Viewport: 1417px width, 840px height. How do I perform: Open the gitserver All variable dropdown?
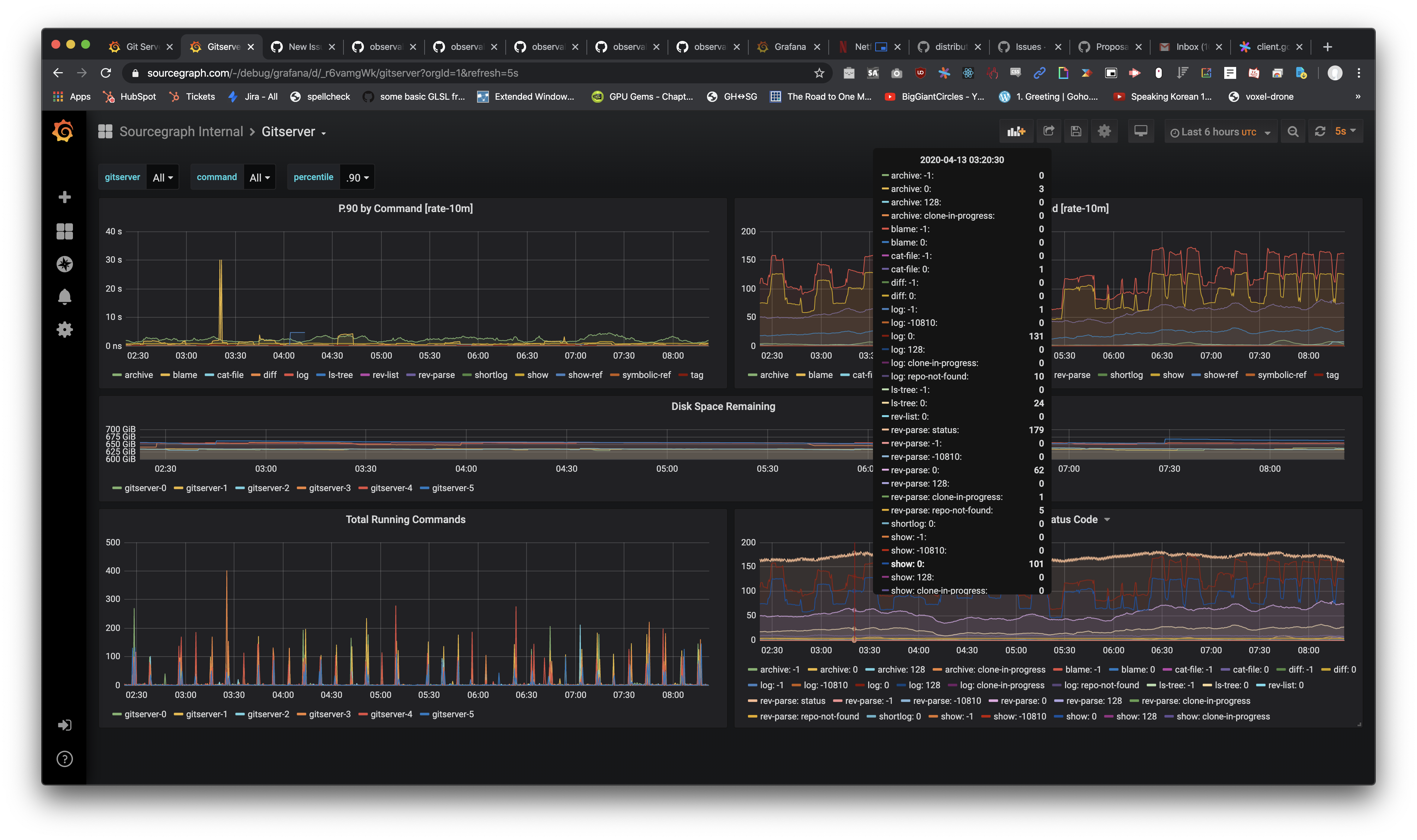pyautogui.click(x=163, y=177)
